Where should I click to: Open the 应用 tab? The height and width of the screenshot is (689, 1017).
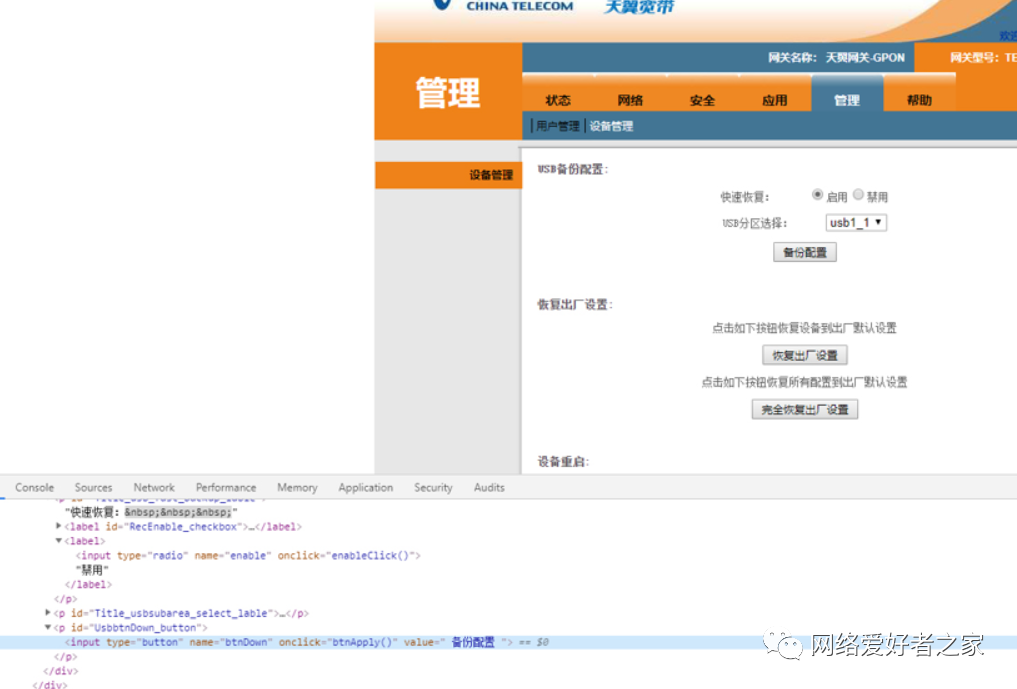click(774, 100)
